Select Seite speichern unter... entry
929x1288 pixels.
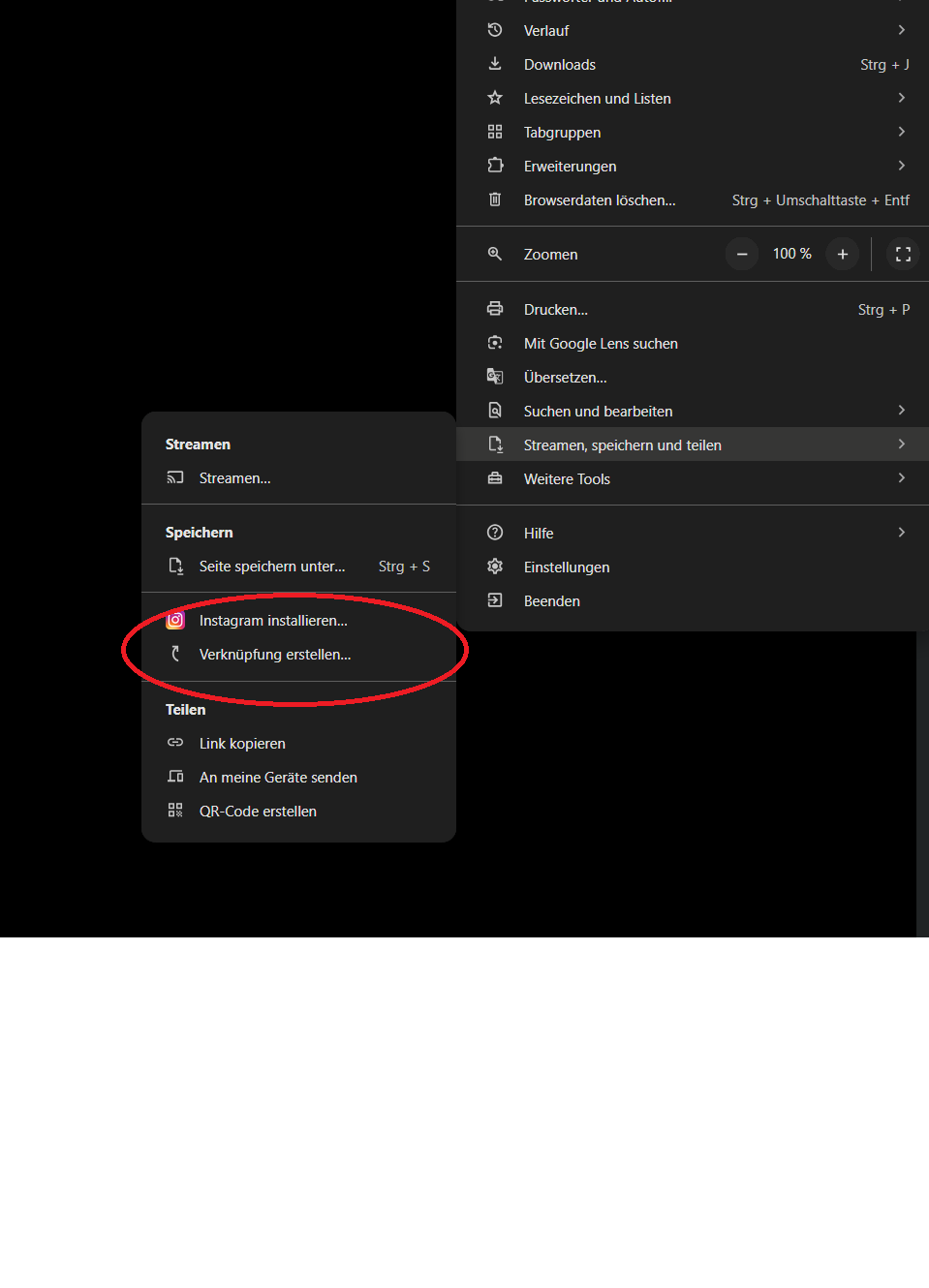pos(298,566)
